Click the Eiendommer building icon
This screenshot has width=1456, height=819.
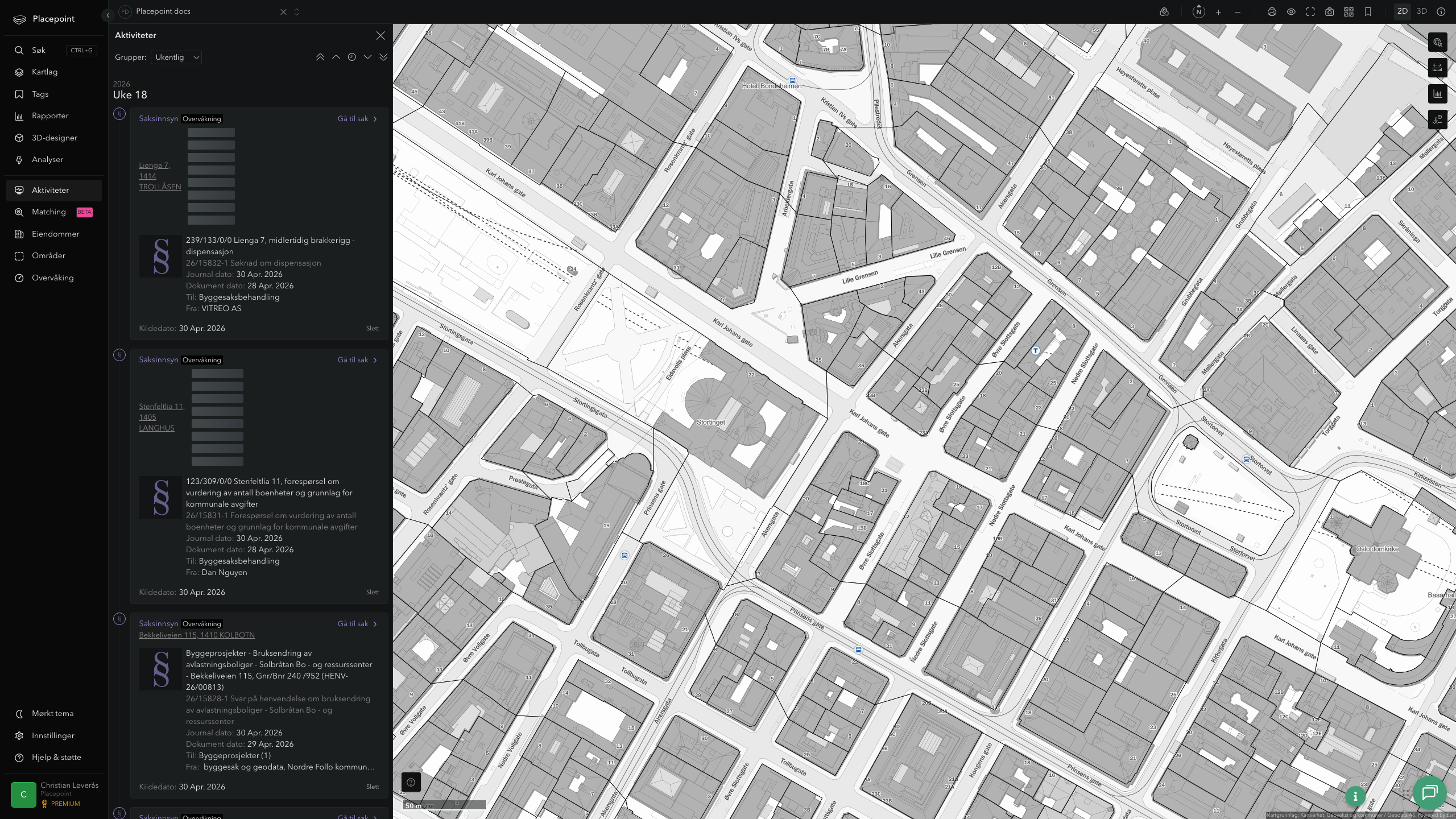click(x=19, y=234)
